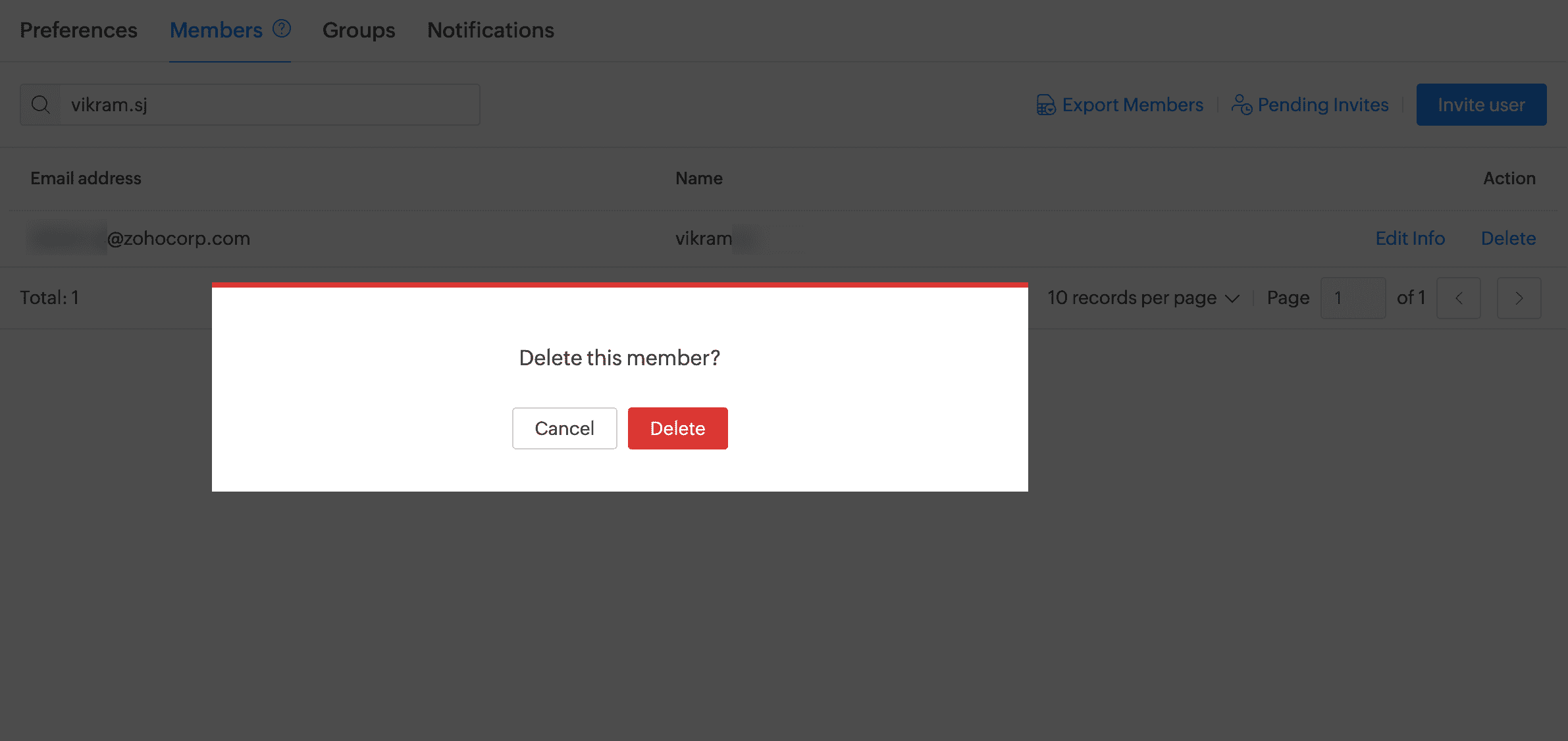Click the Delete link in the member row
Viewport: 1568px width, 741px height.
click(1508, 238)
